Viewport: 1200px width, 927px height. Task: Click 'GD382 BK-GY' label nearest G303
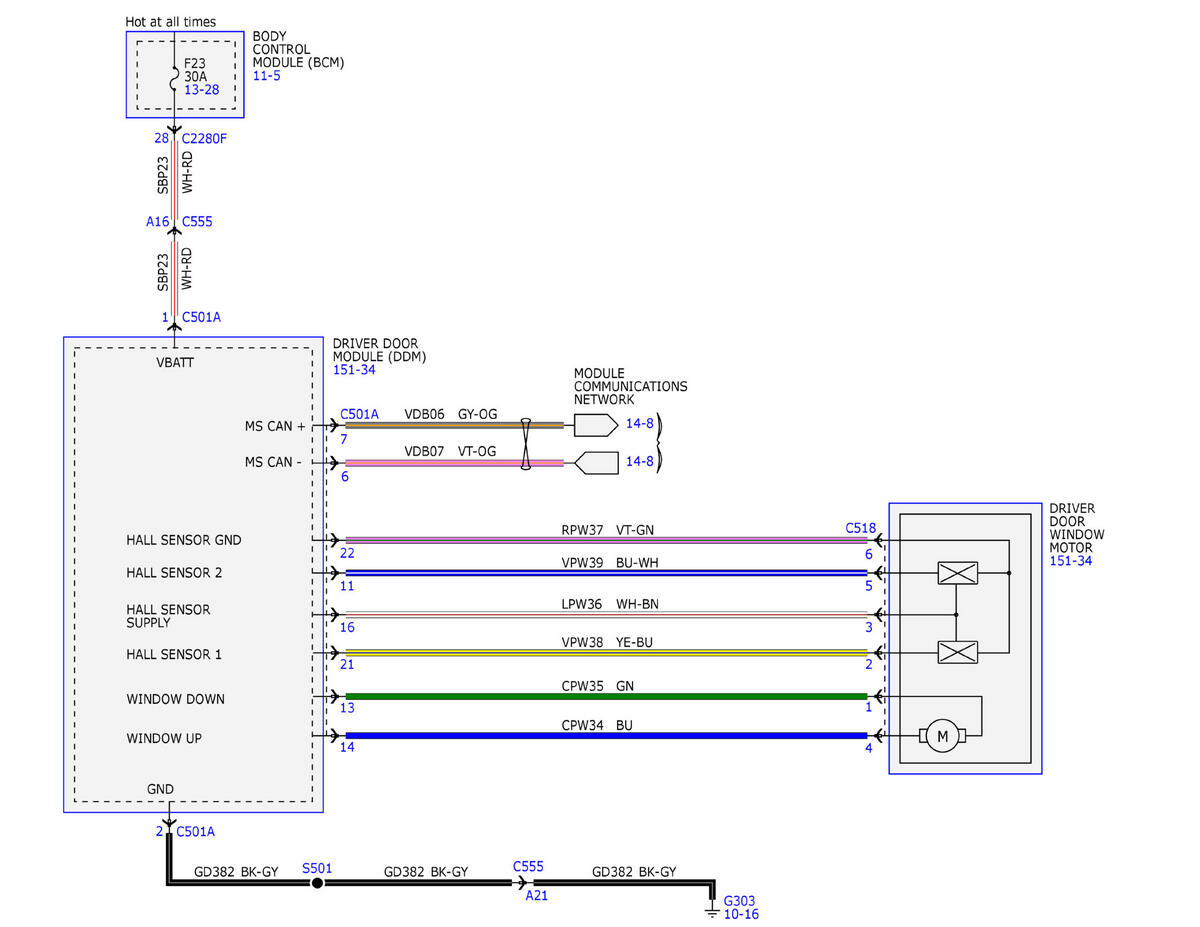coord(634,872)
